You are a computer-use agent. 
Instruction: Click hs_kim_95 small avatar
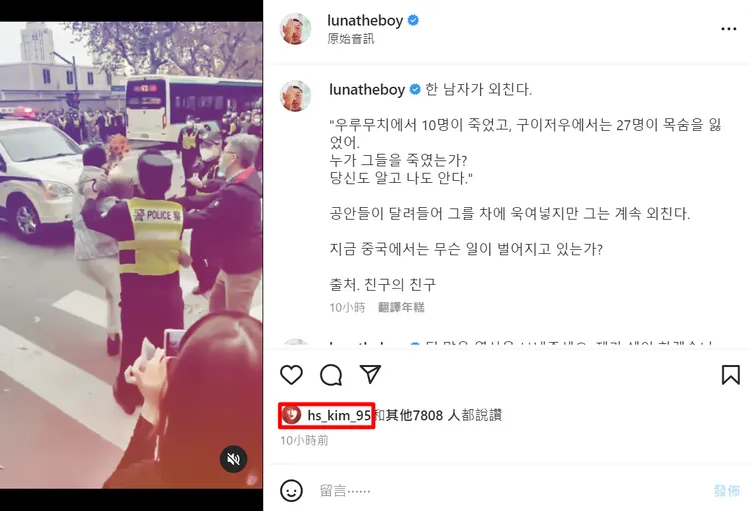[291, 415]
